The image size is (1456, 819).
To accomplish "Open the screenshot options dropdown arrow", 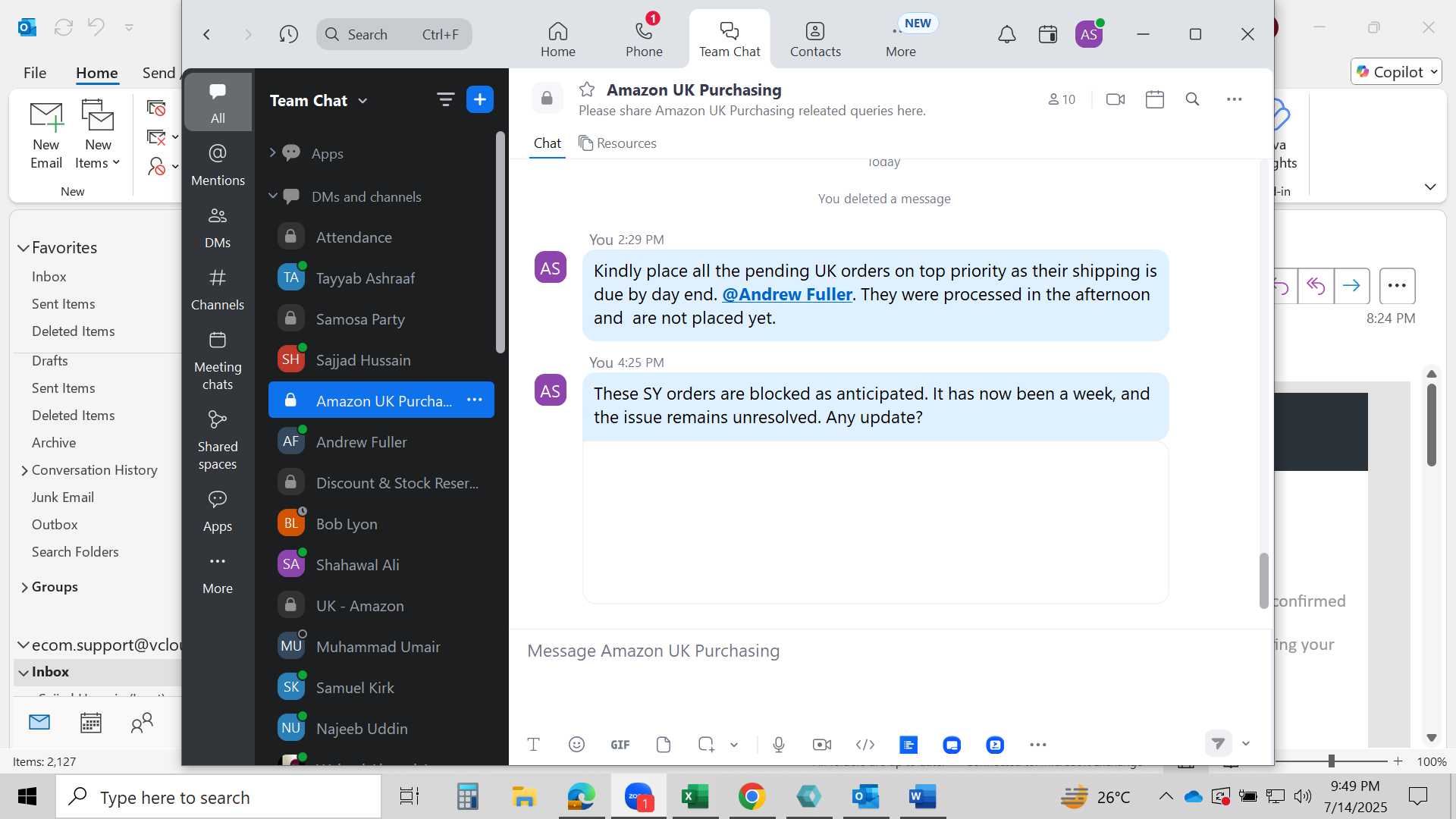I will click(x=734, y=745).
